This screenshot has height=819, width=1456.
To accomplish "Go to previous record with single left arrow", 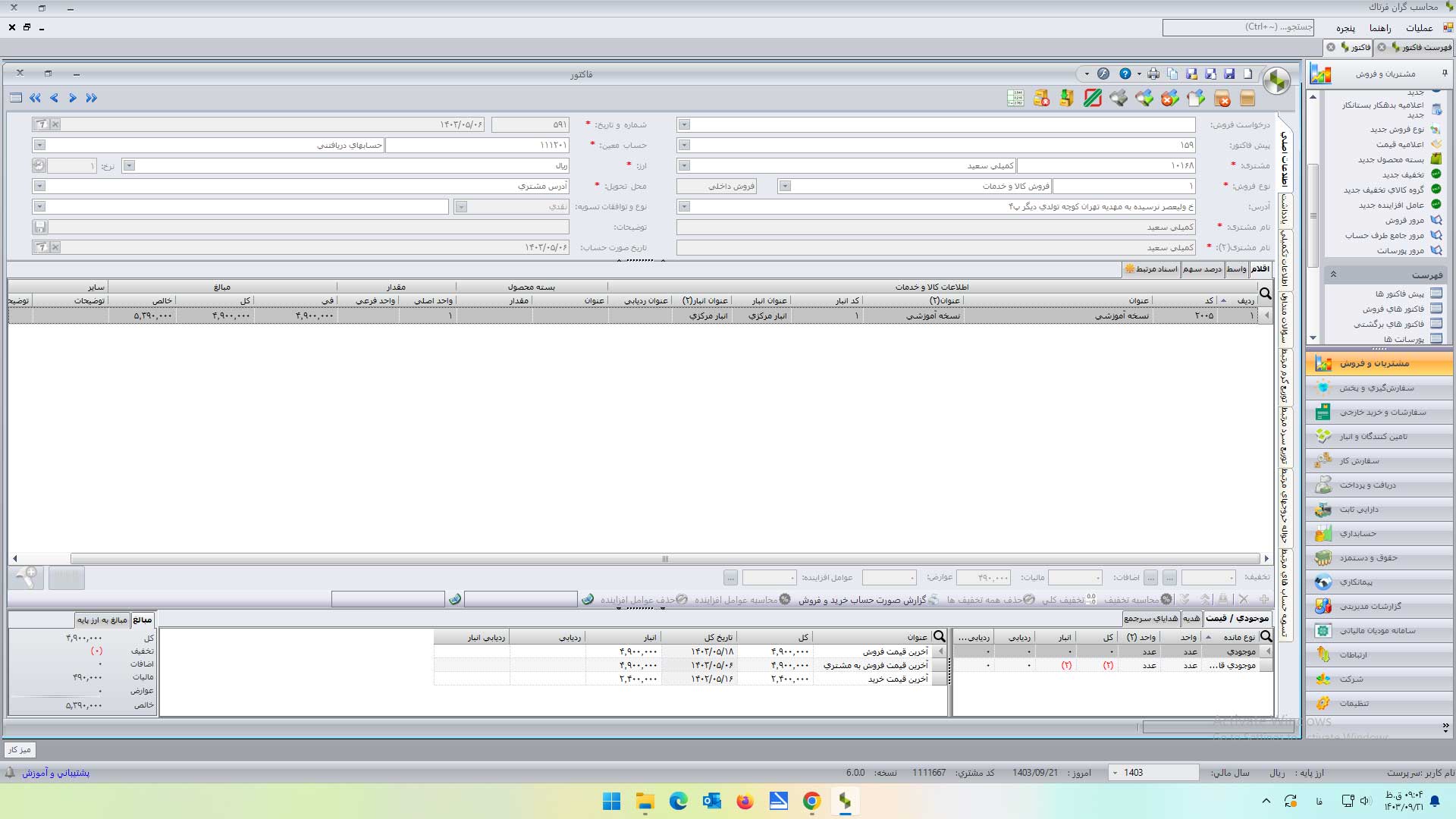I will click(54, 98).
